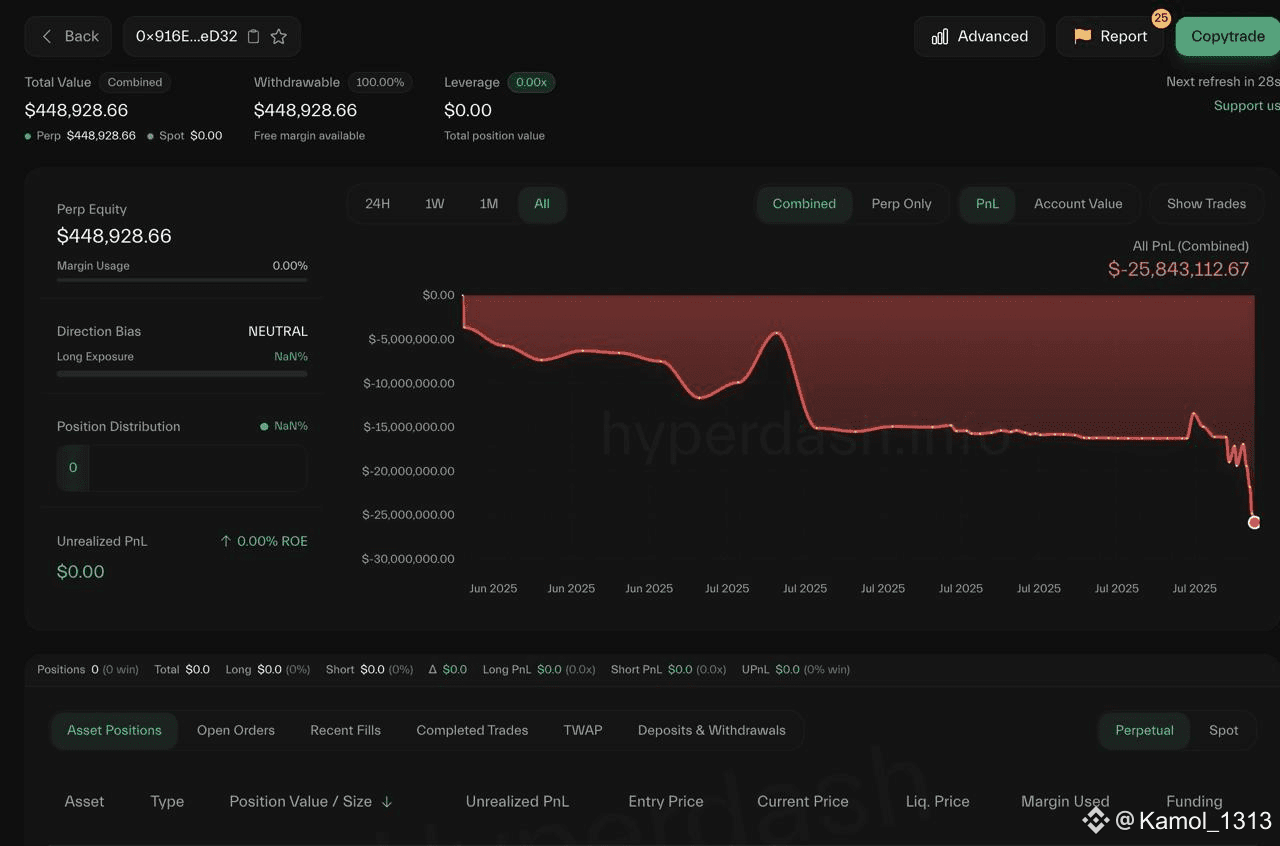
Task: Click the orange flag icon in Report
Action: [x=1082, y=36]
